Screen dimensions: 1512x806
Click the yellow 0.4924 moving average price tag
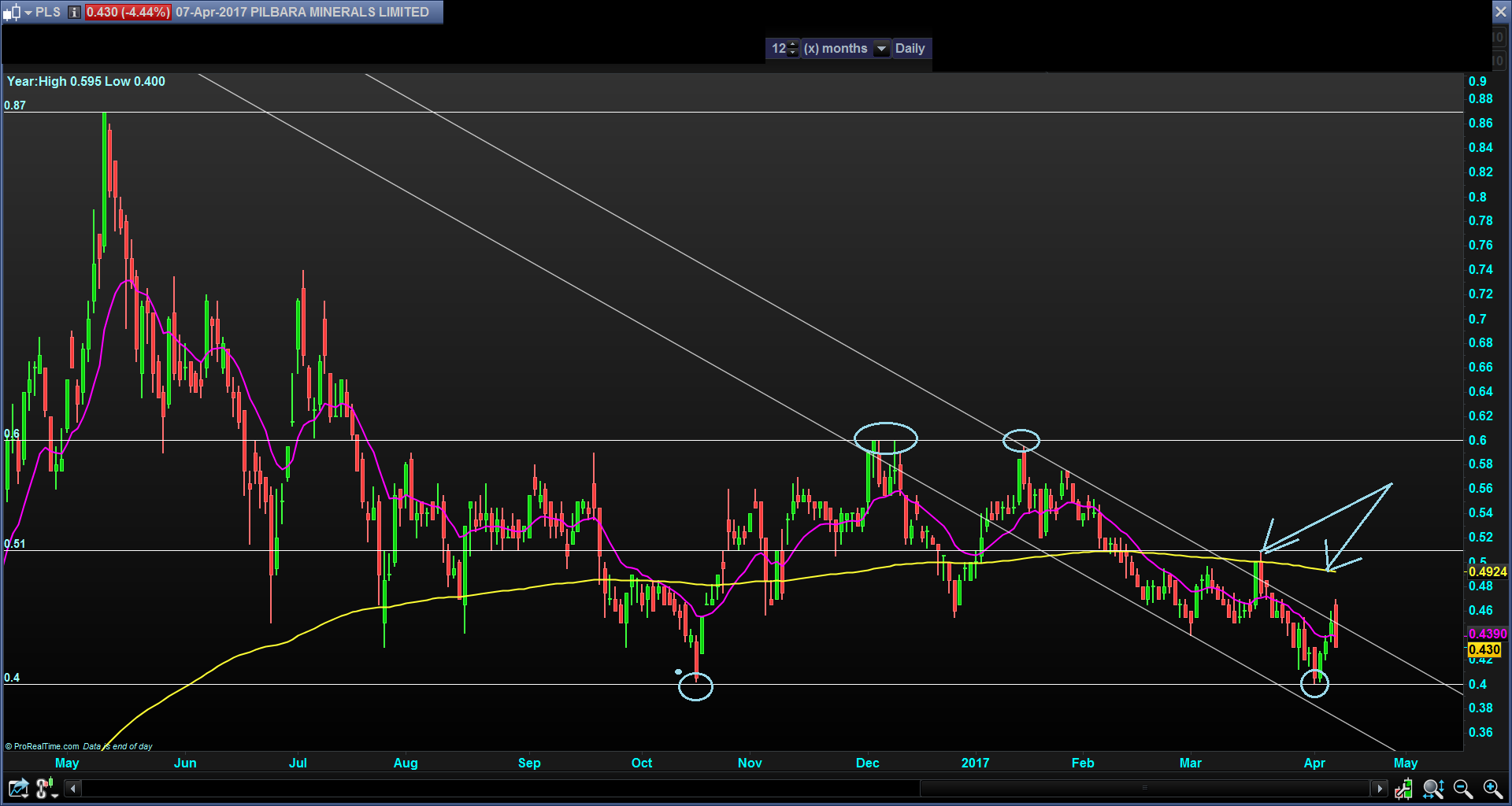point(1487,571)
